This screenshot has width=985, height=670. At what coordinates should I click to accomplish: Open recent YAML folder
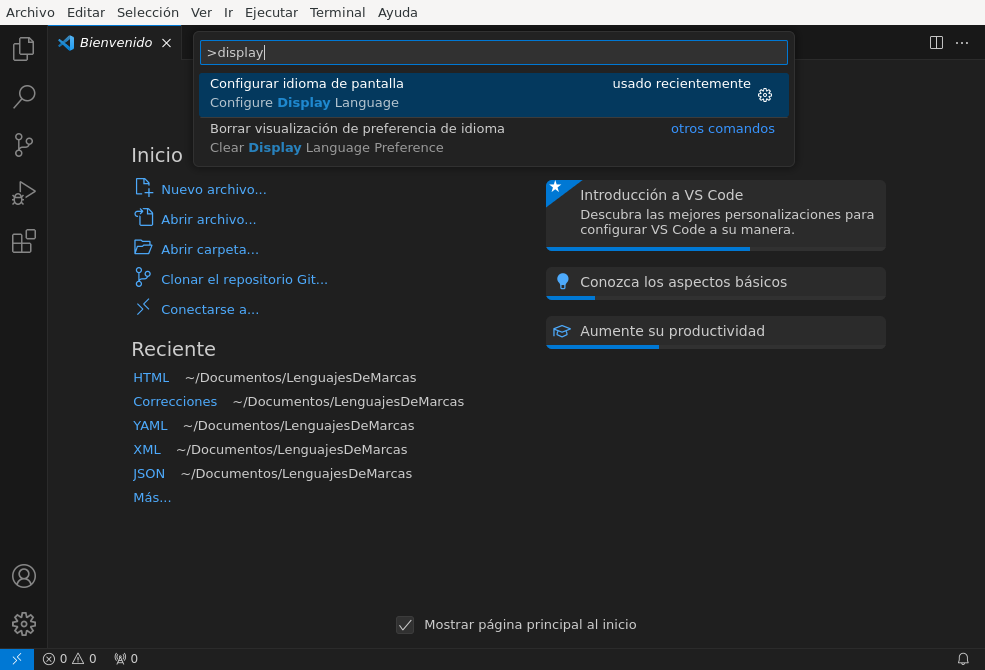click(x=150, y=426)
